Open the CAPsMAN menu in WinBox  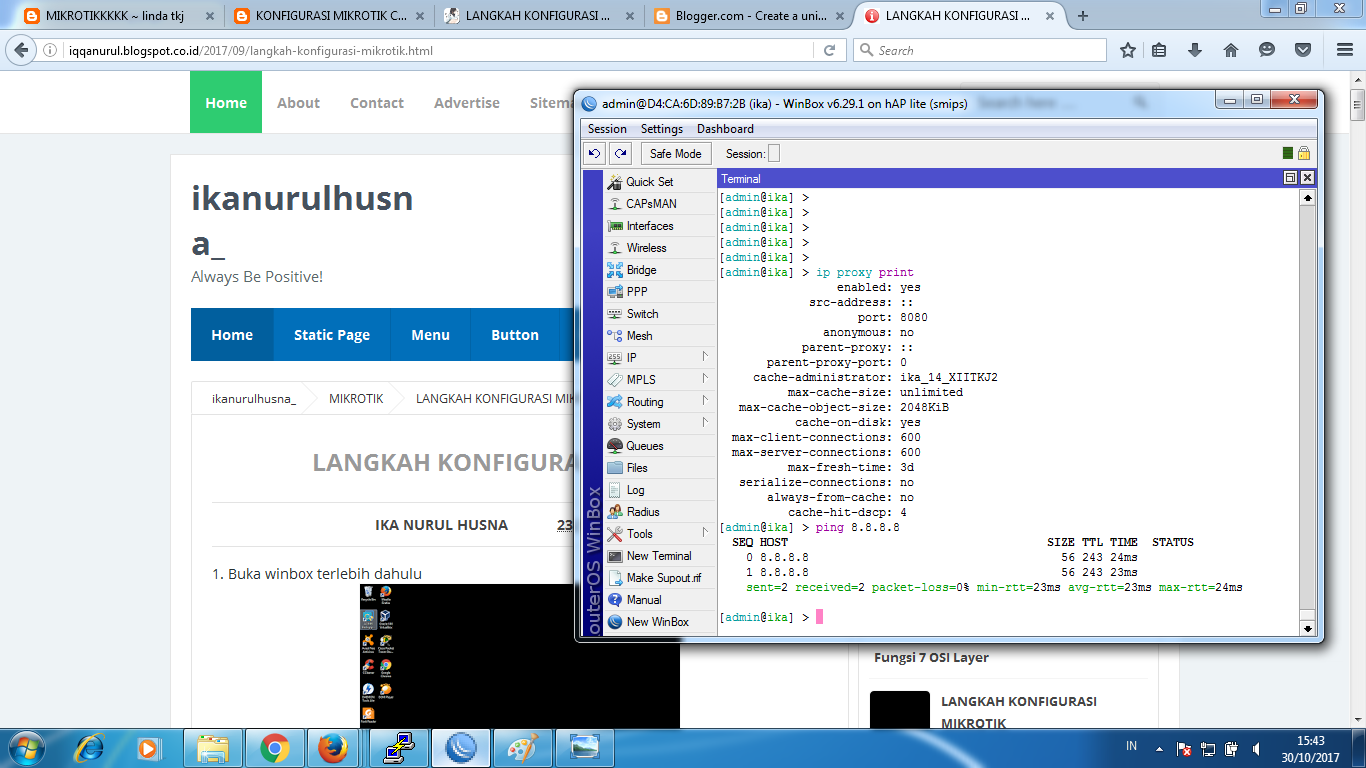pyautogui.click(x=660, y=204)
